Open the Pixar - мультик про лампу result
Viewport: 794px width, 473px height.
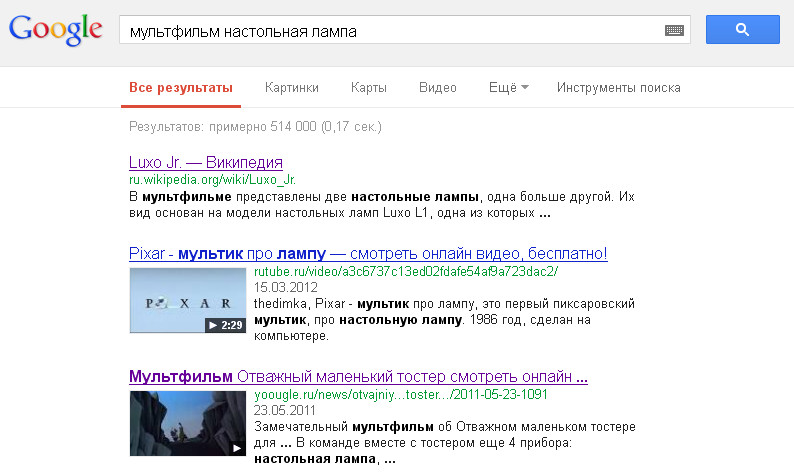pos(368,253)
